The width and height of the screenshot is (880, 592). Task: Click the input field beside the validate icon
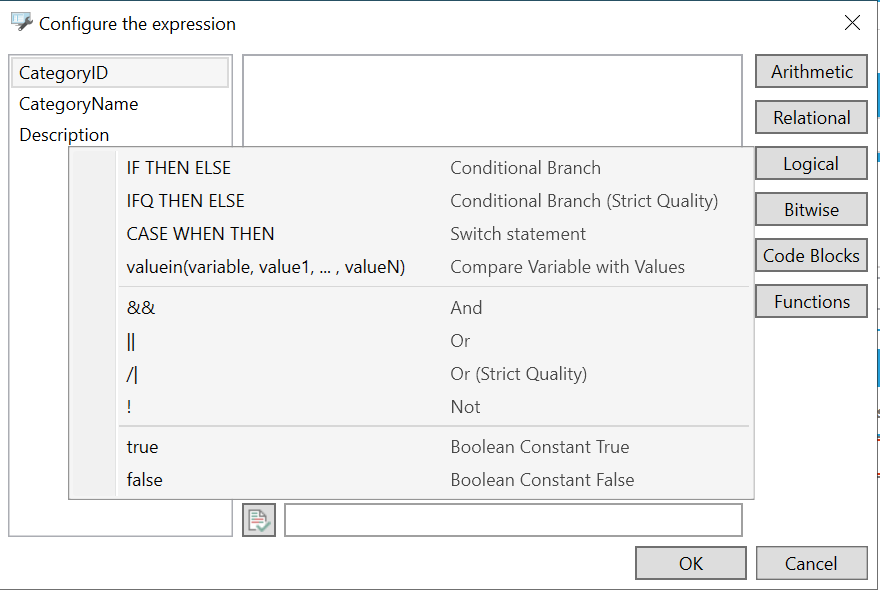(513, 520)
